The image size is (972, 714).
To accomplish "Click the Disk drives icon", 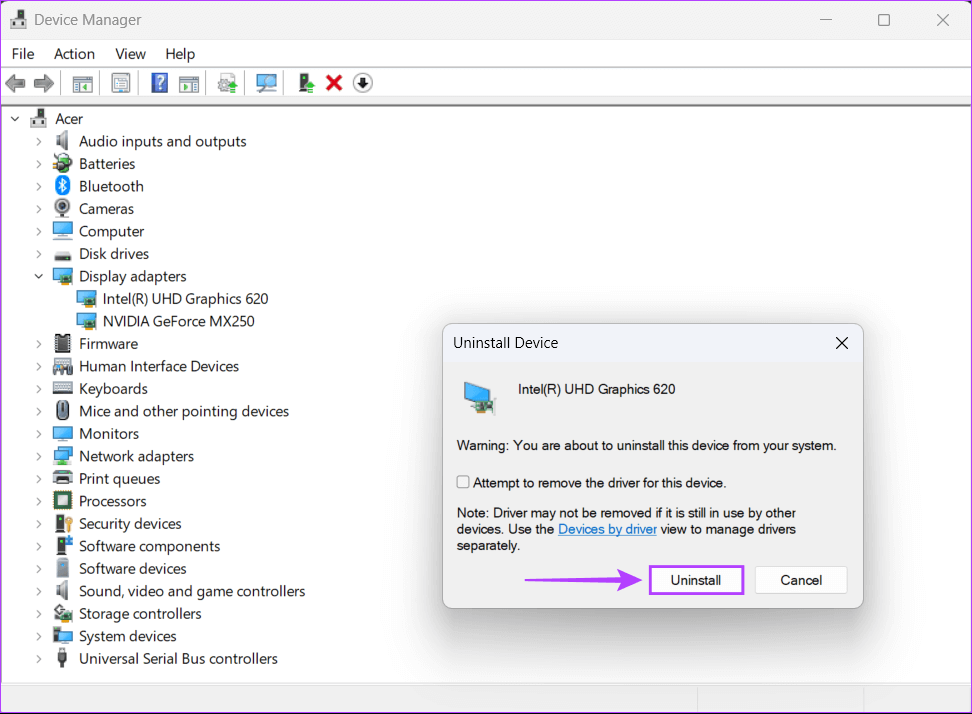I will point(63,255).
